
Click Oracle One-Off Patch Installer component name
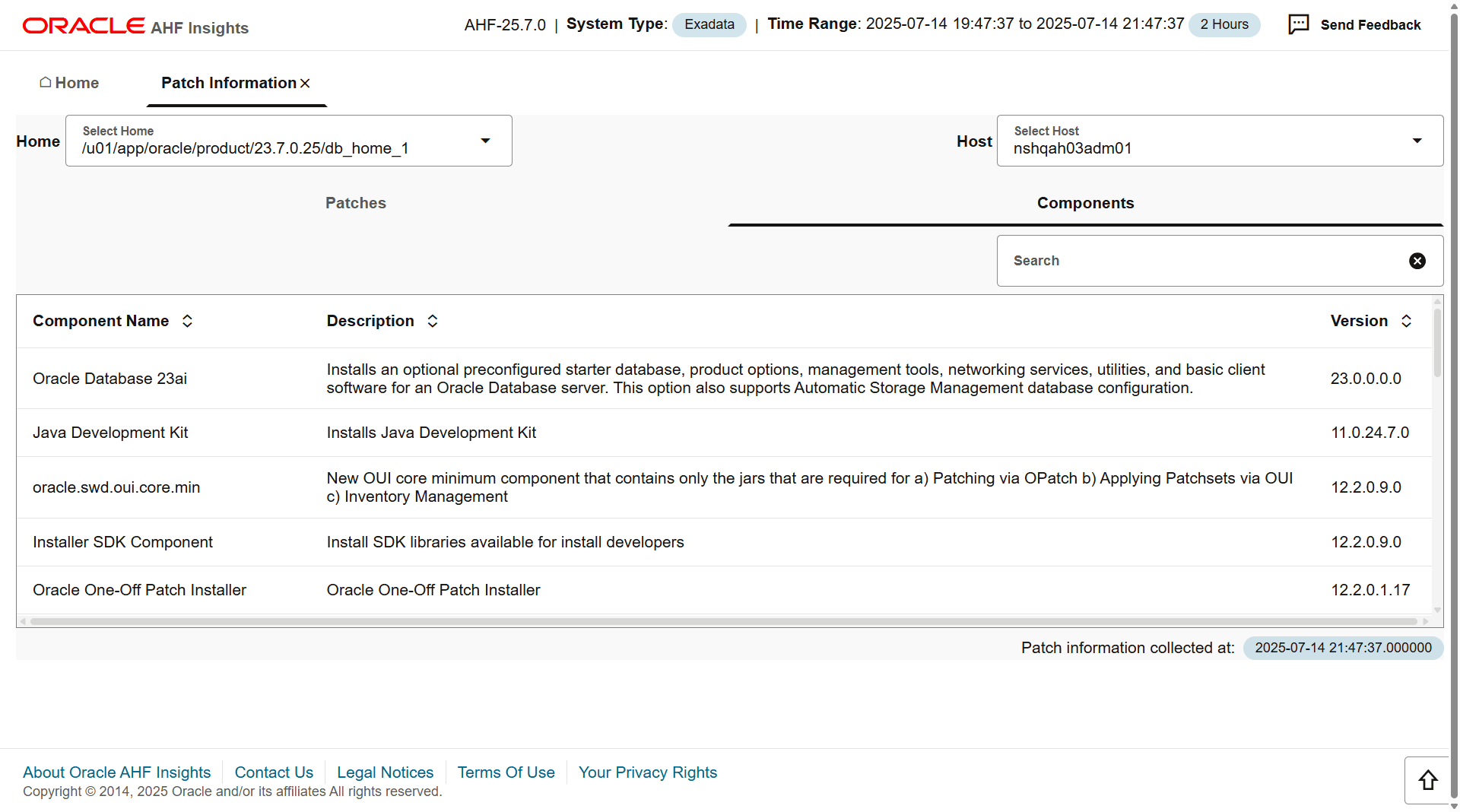pyautogui.click(x=139, y=590)
